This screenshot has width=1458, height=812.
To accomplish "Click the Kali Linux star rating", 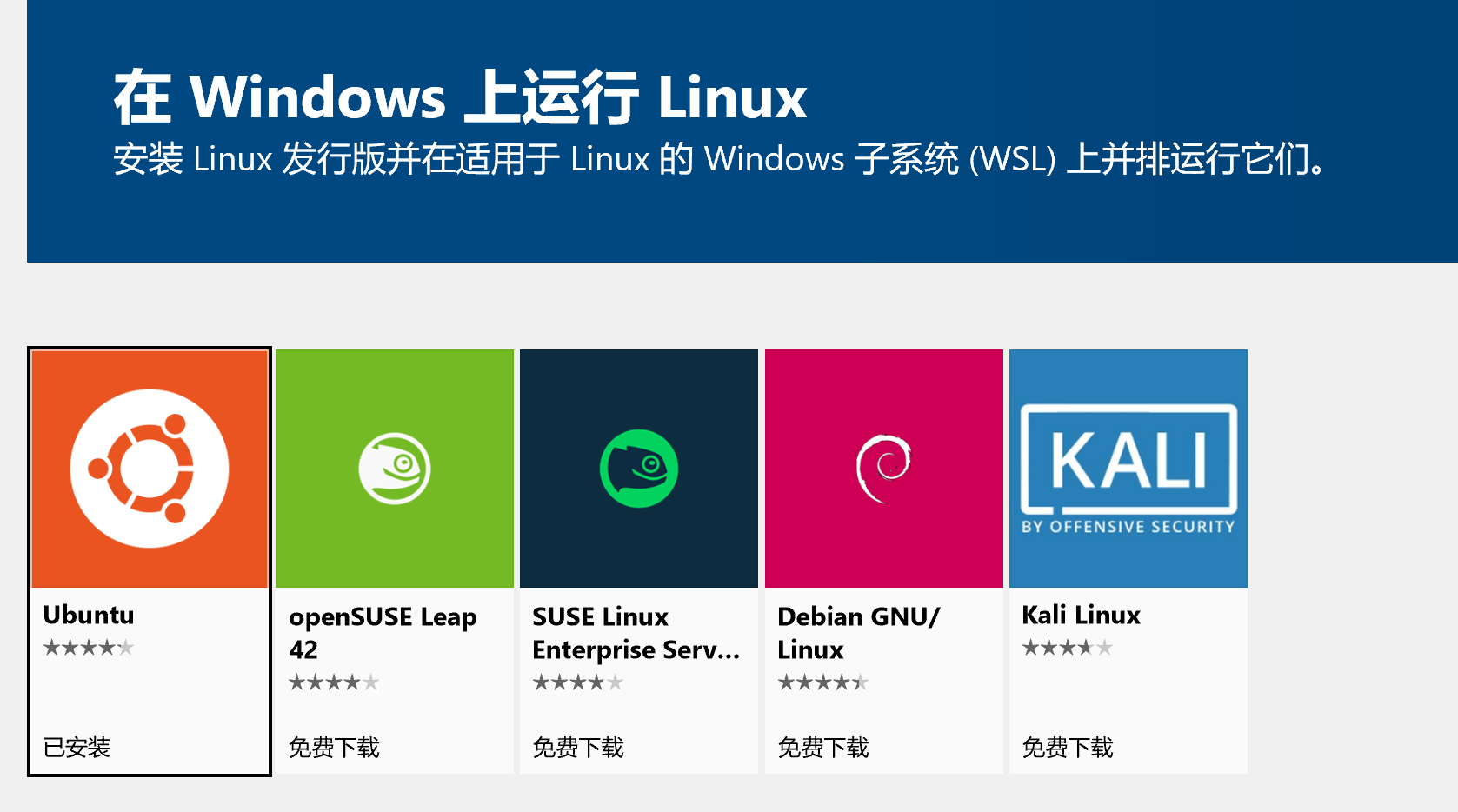I will pyautogui.click(x=1068, y=648).
